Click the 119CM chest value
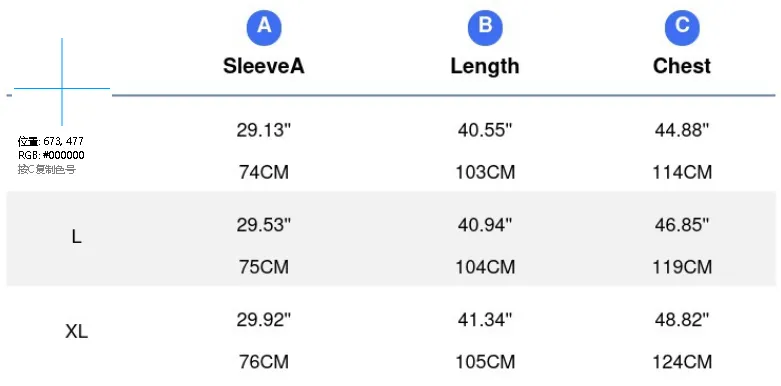The width and height of the screenshot is (781, 386). (682, 267)
